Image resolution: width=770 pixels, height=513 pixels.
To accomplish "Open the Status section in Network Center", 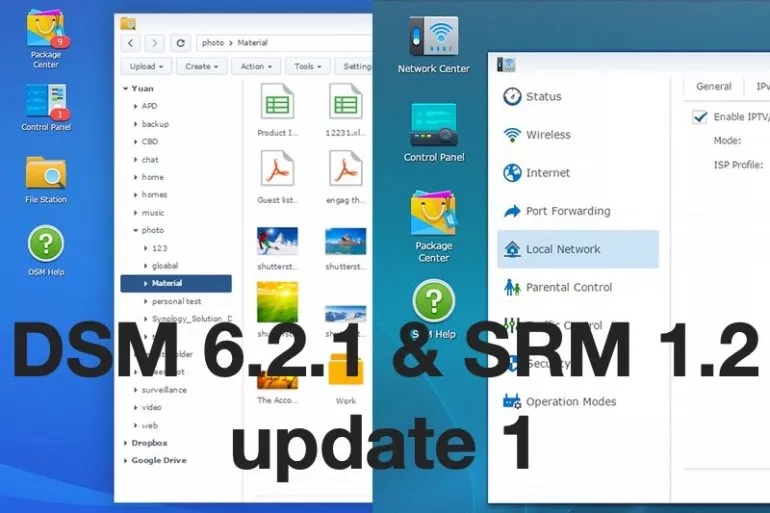I will click(578, 97).
